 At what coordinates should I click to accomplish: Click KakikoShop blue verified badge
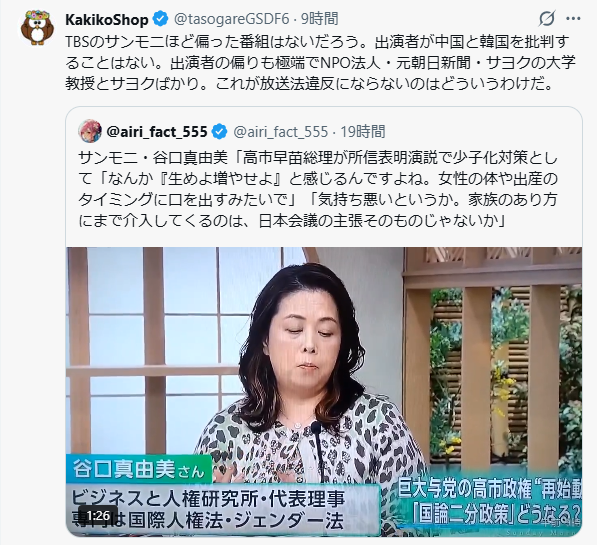(160, 19)
